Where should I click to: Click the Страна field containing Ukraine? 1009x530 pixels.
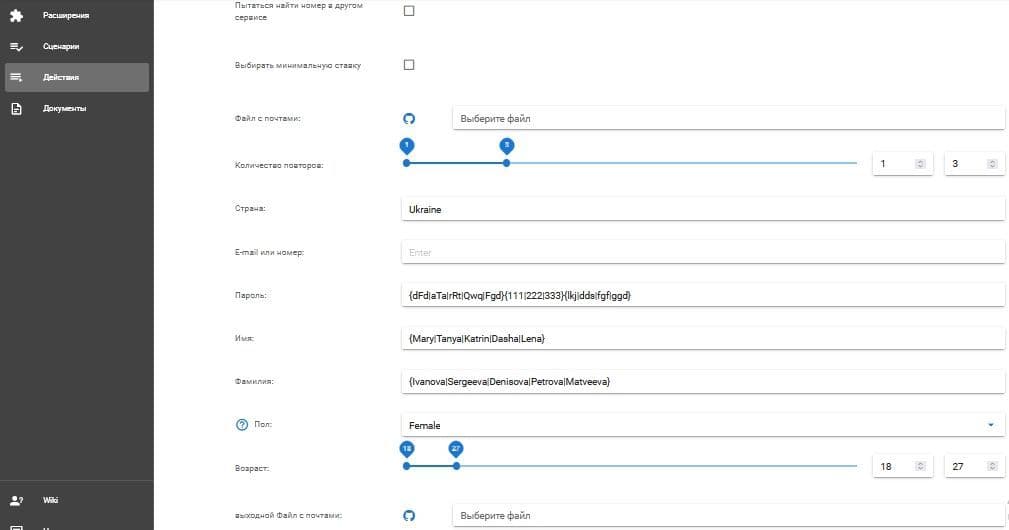(700, 210)
